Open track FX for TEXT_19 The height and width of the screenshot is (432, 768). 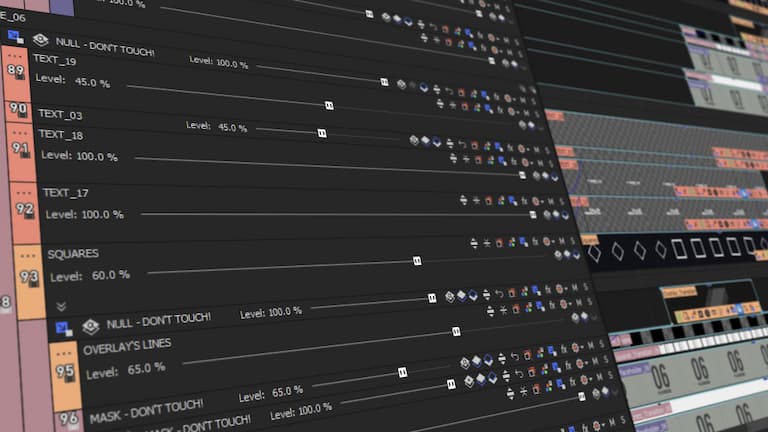(x=500, y=110)
